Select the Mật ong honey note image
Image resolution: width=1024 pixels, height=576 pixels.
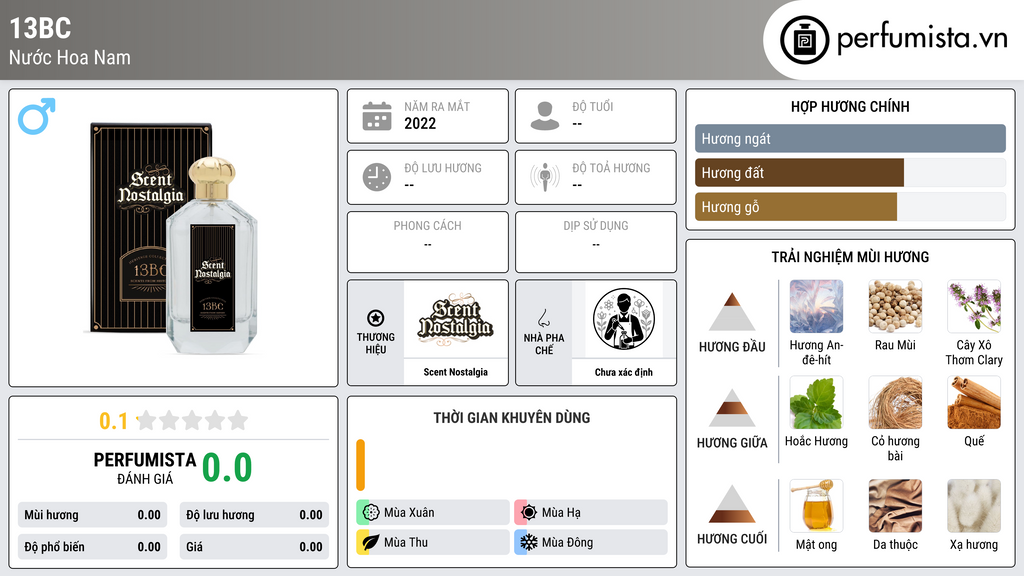click(816, 506)
